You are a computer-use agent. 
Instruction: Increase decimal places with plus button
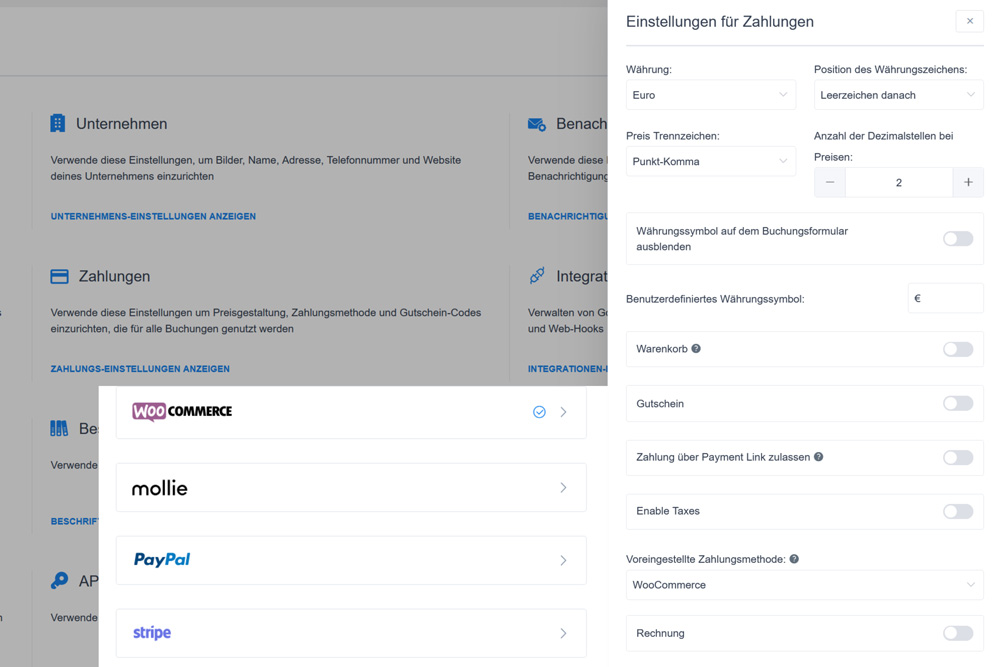point(968,182)
